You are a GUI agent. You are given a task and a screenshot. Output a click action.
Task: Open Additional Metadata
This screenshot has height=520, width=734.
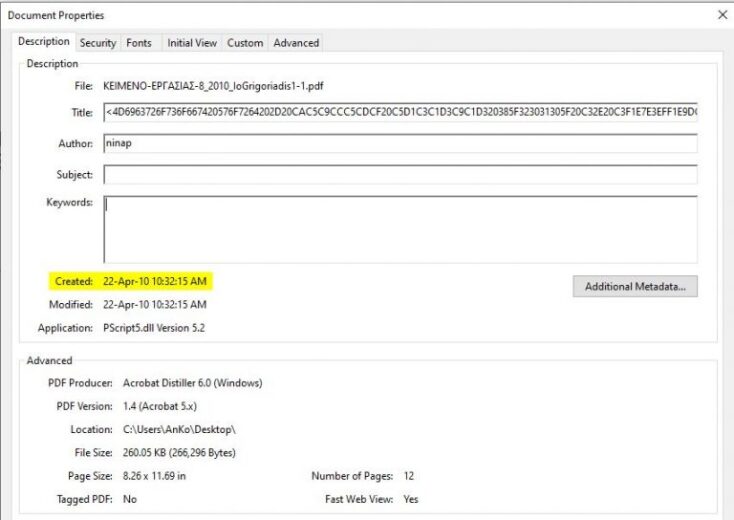(x=635, y=287)
